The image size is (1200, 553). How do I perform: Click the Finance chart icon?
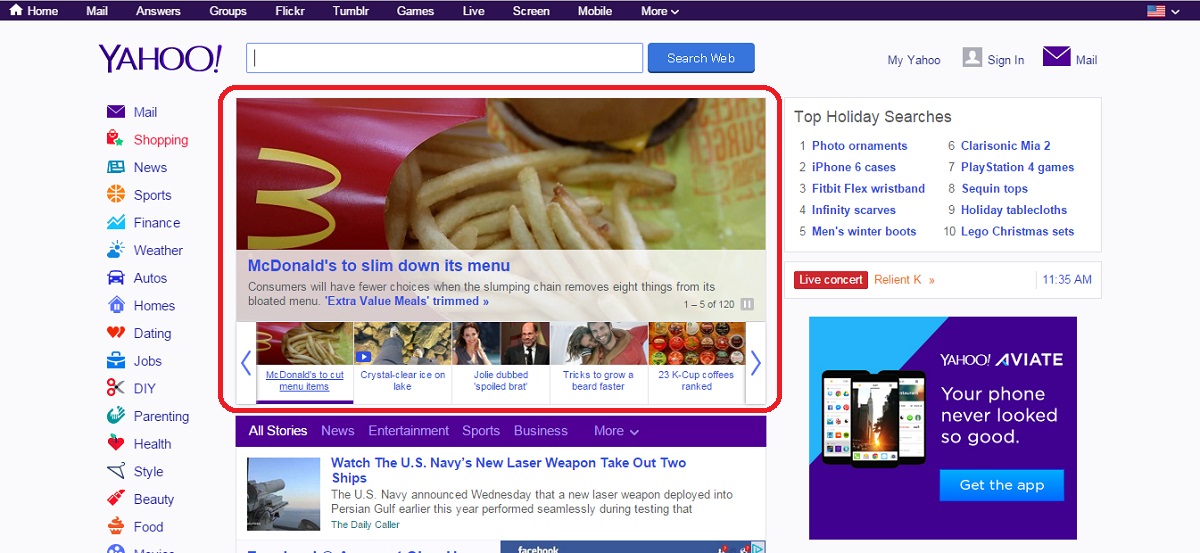(x=115, y=223)
